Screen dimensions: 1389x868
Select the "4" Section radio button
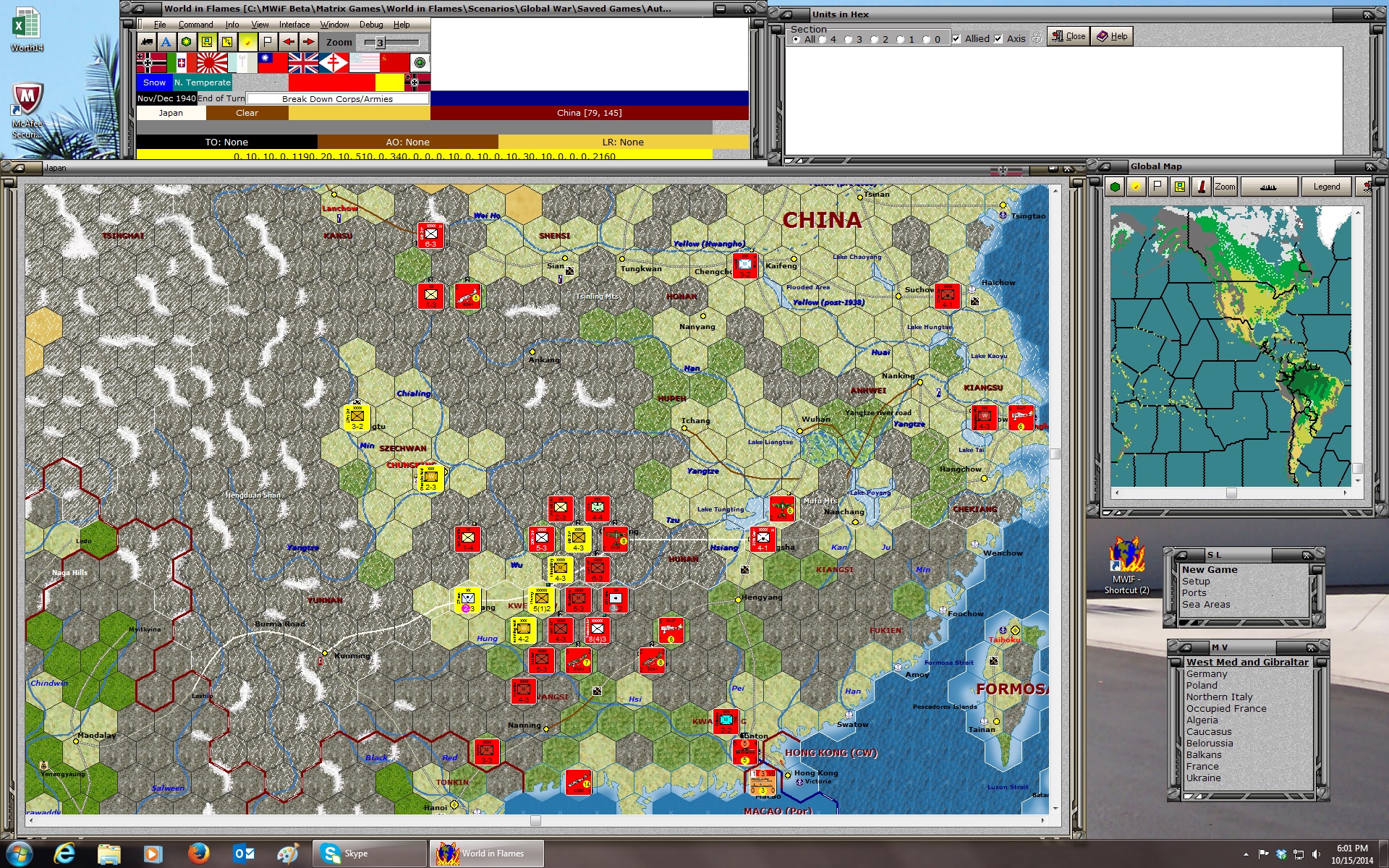point(821,39)
